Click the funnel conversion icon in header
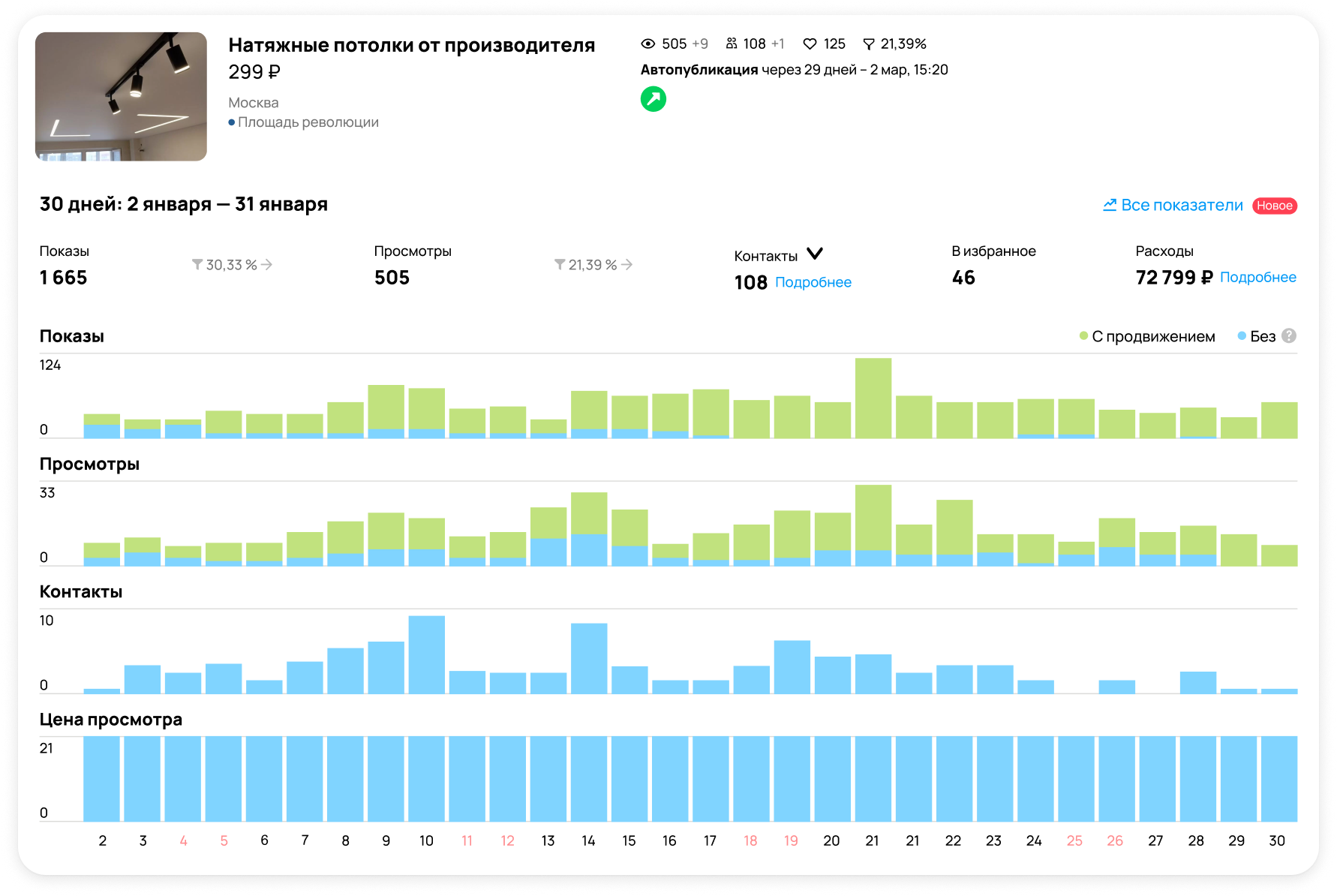 pyautogui.click(x=868, y=44)
